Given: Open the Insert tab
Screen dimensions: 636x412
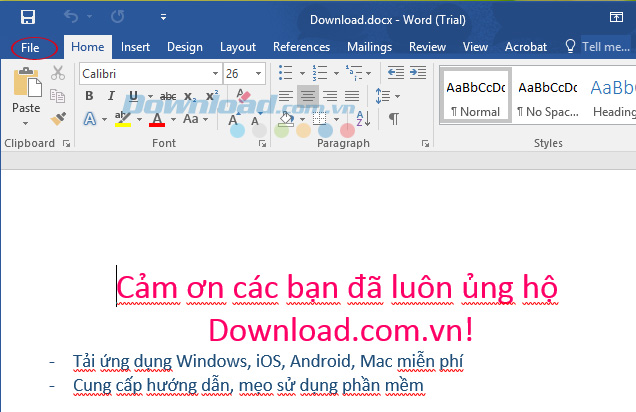Looking at the screenshot, I should coord(135,47).
